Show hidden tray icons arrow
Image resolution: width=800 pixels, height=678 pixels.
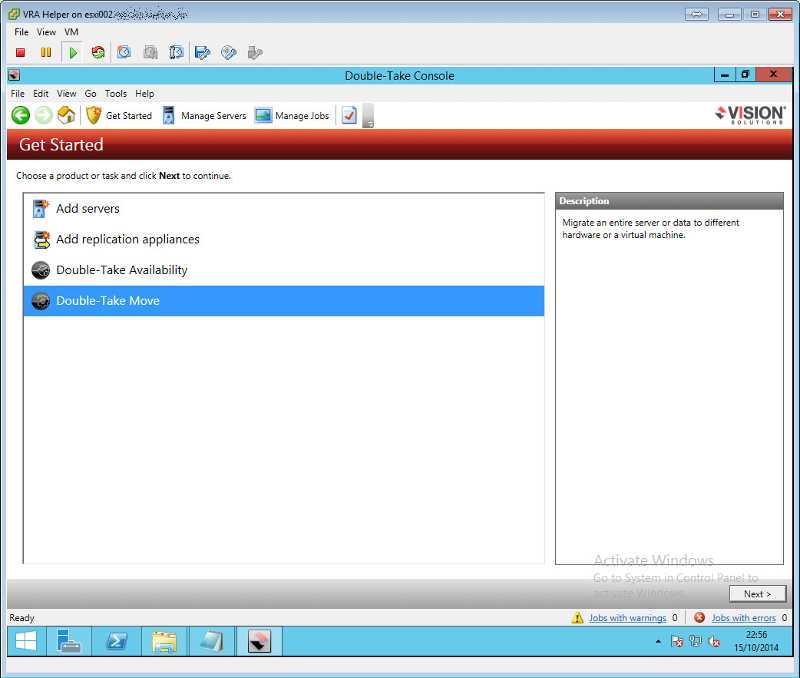click(658, 641)
